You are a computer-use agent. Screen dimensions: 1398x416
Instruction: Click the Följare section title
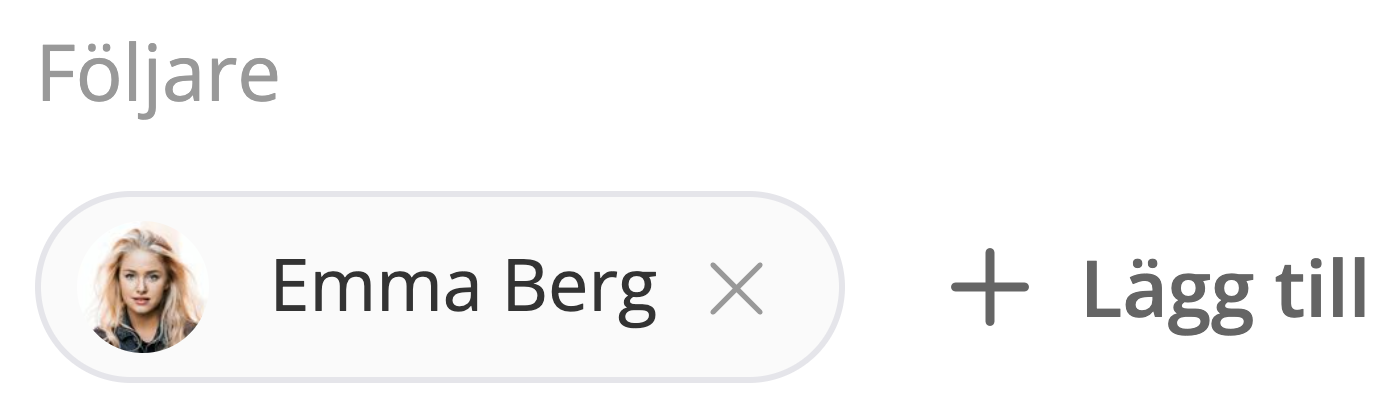pos(158,75)
